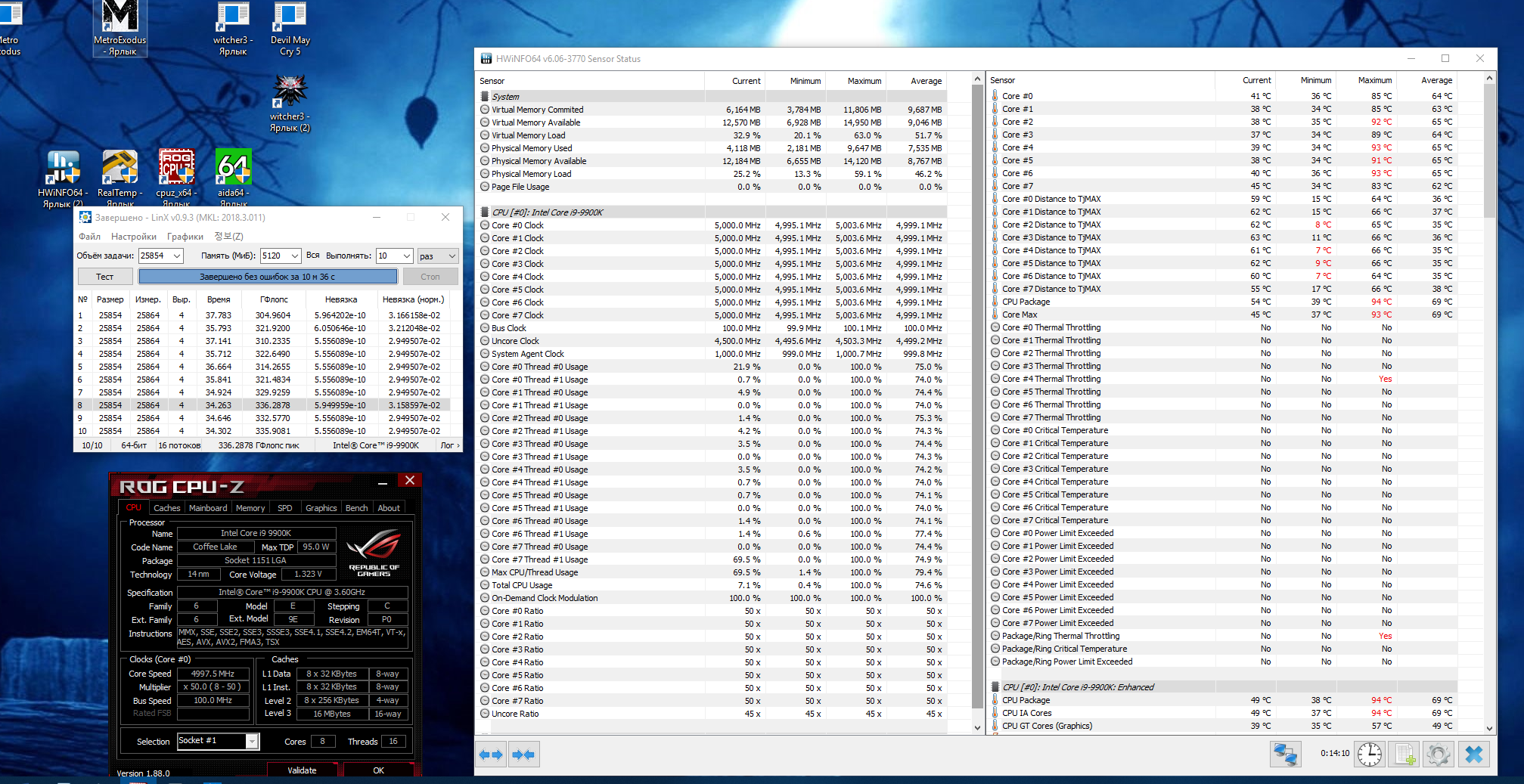Click the clock reset timer icon in HWiNFO
The height and width of the screenshot is (784, 1524).
coord(1369,754)
